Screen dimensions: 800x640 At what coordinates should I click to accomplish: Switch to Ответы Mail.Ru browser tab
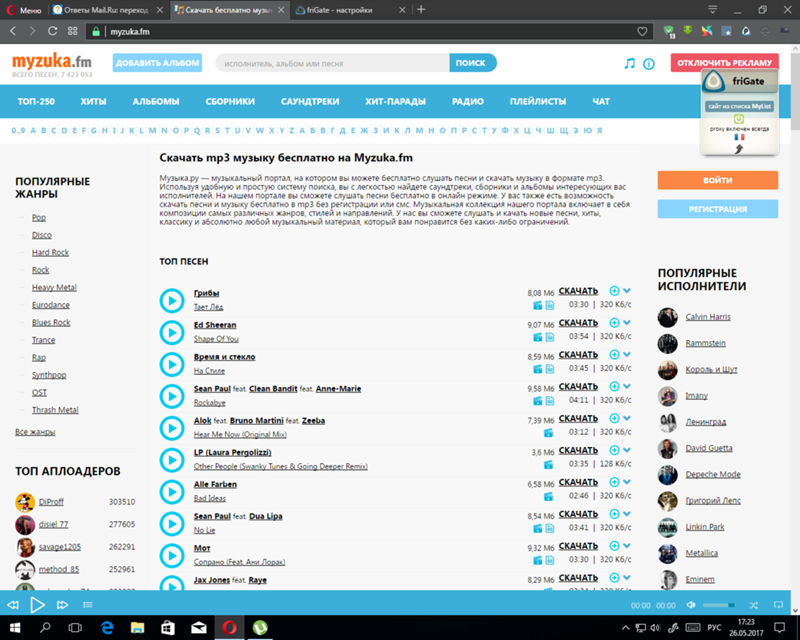click(108, 10)
